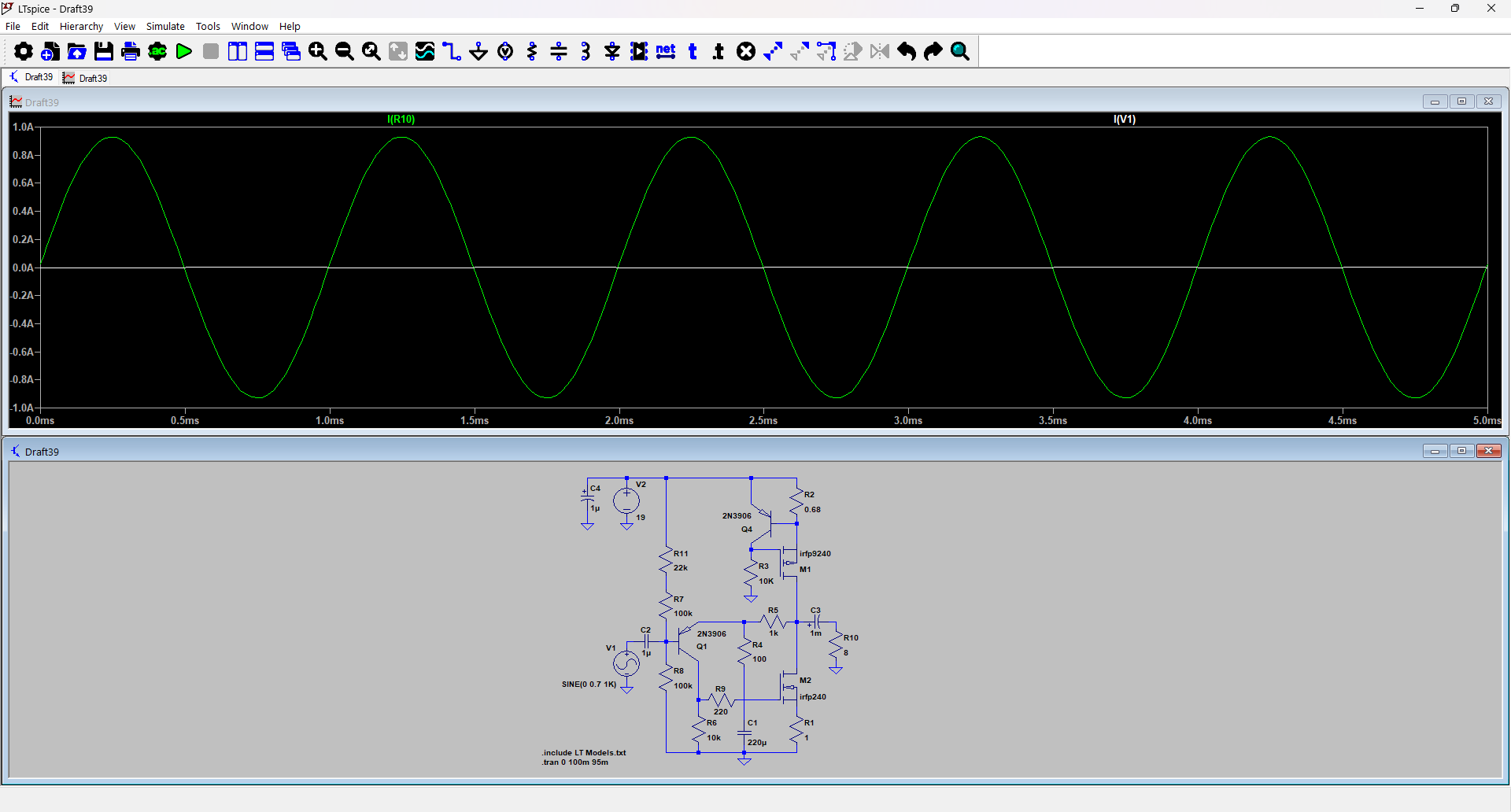This screenshot has width=1511, height=812.
Task: Close the schematic Draft39 sub-window
Action: pyautogui.click(x=1488, y=451)
